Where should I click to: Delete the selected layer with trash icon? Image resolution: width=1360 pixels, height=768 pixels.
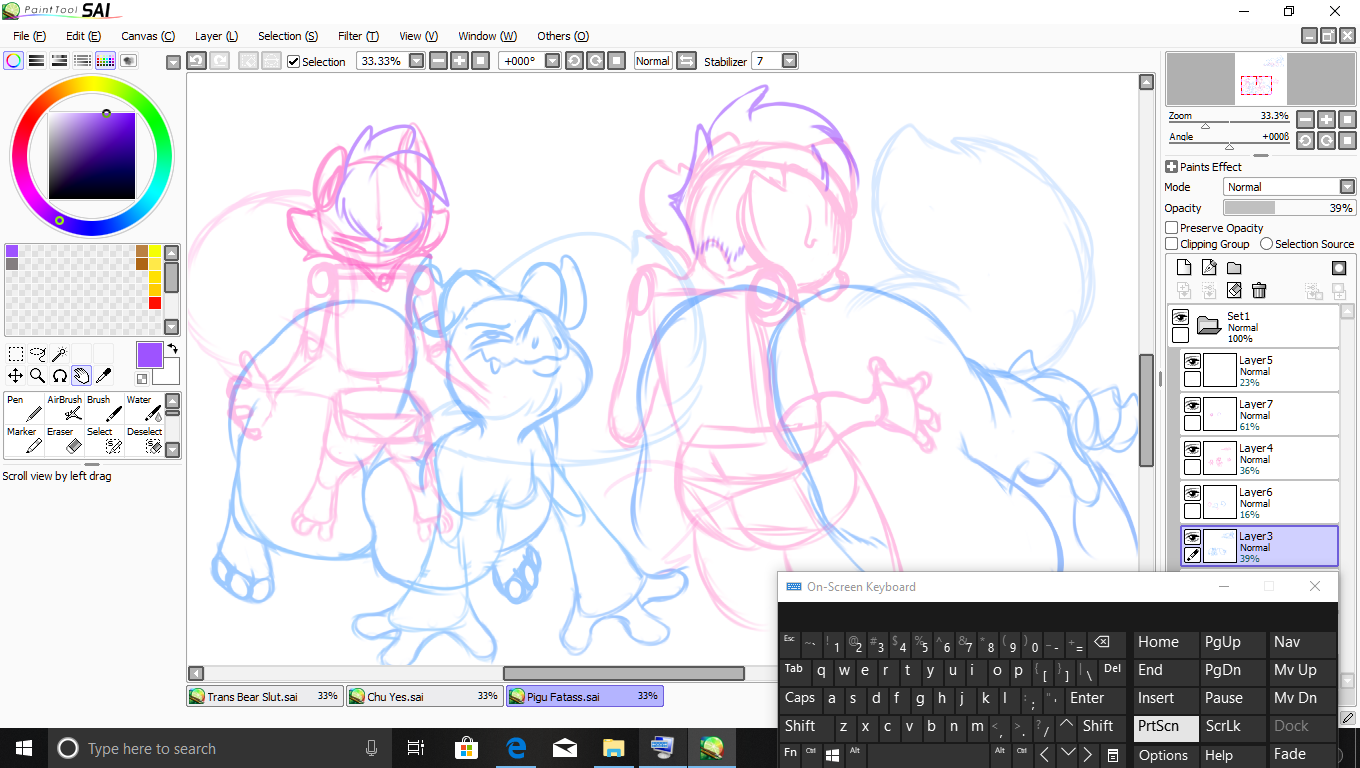pos(1259,290)
